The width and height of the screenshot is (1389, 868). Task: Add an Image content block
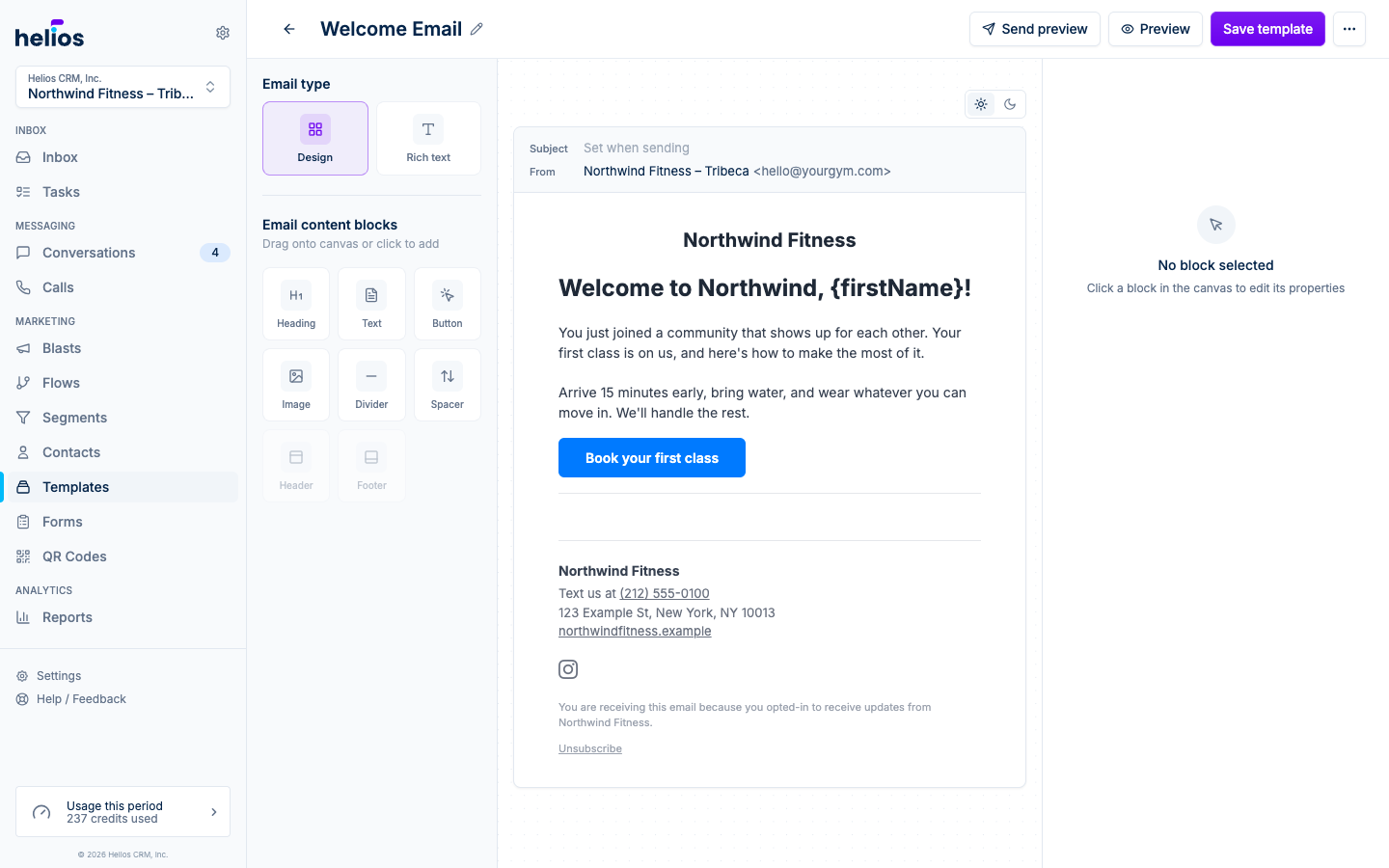tap(296, 385)
